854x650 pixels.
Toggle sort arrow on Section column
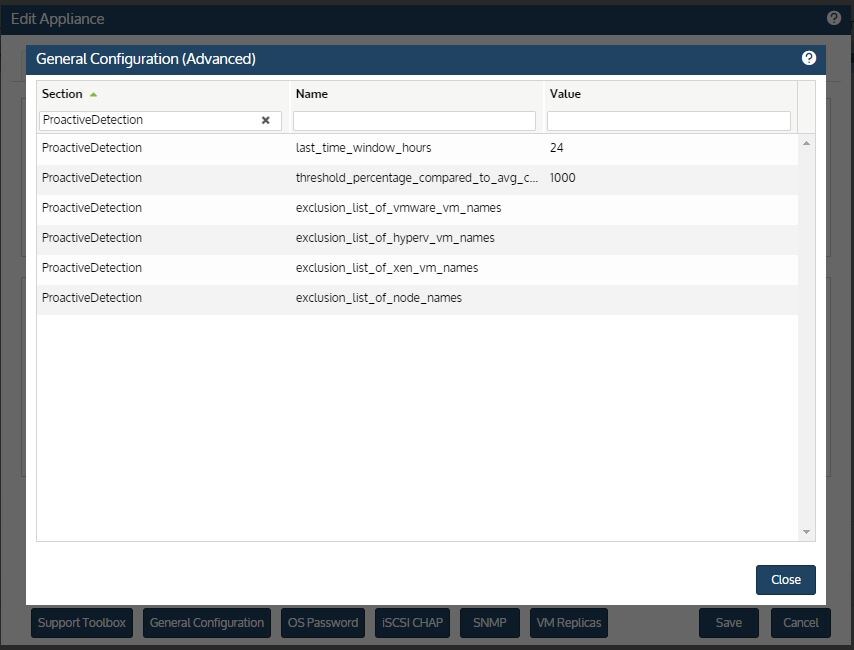(94, 94)
